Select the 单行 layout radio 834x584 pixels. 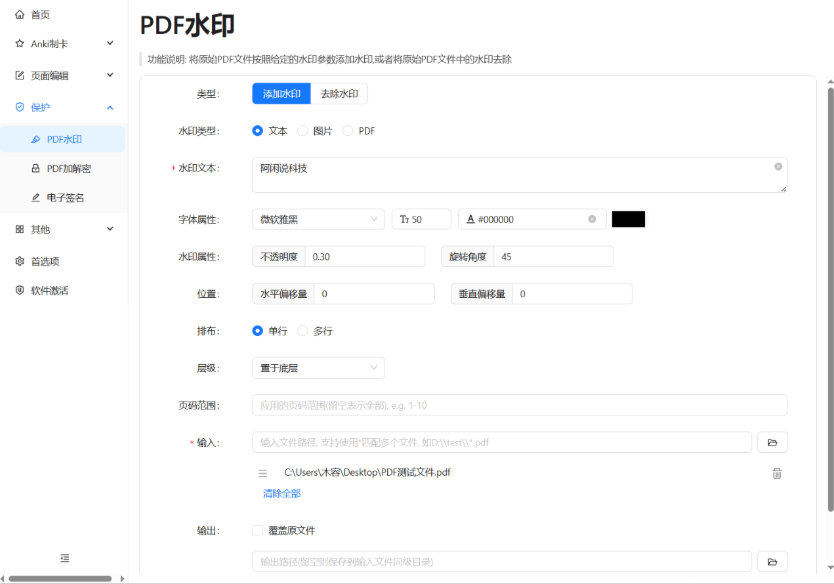point(257,331)
